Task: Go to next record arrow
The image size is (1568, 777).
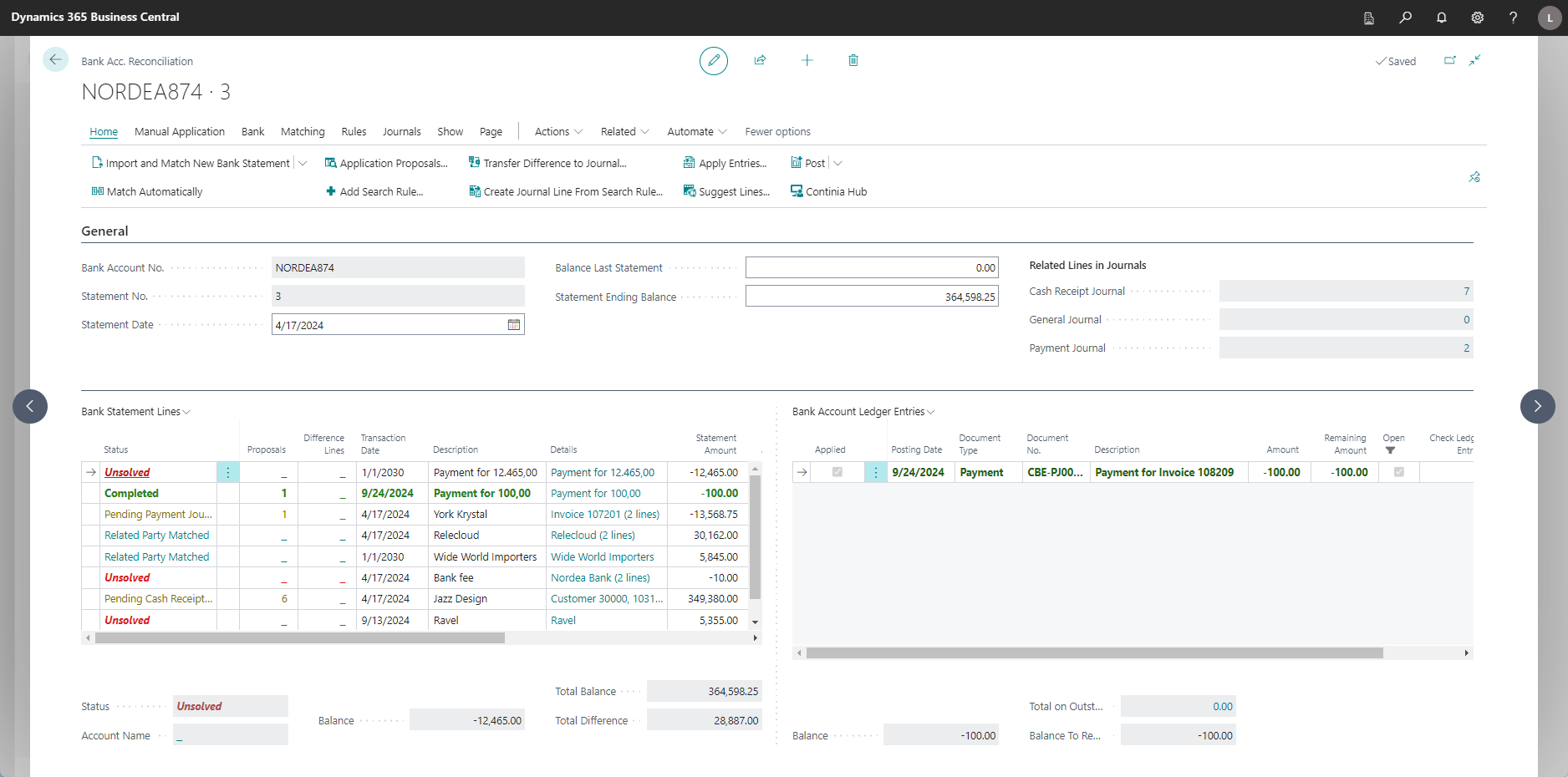Action: point(1537,406)
